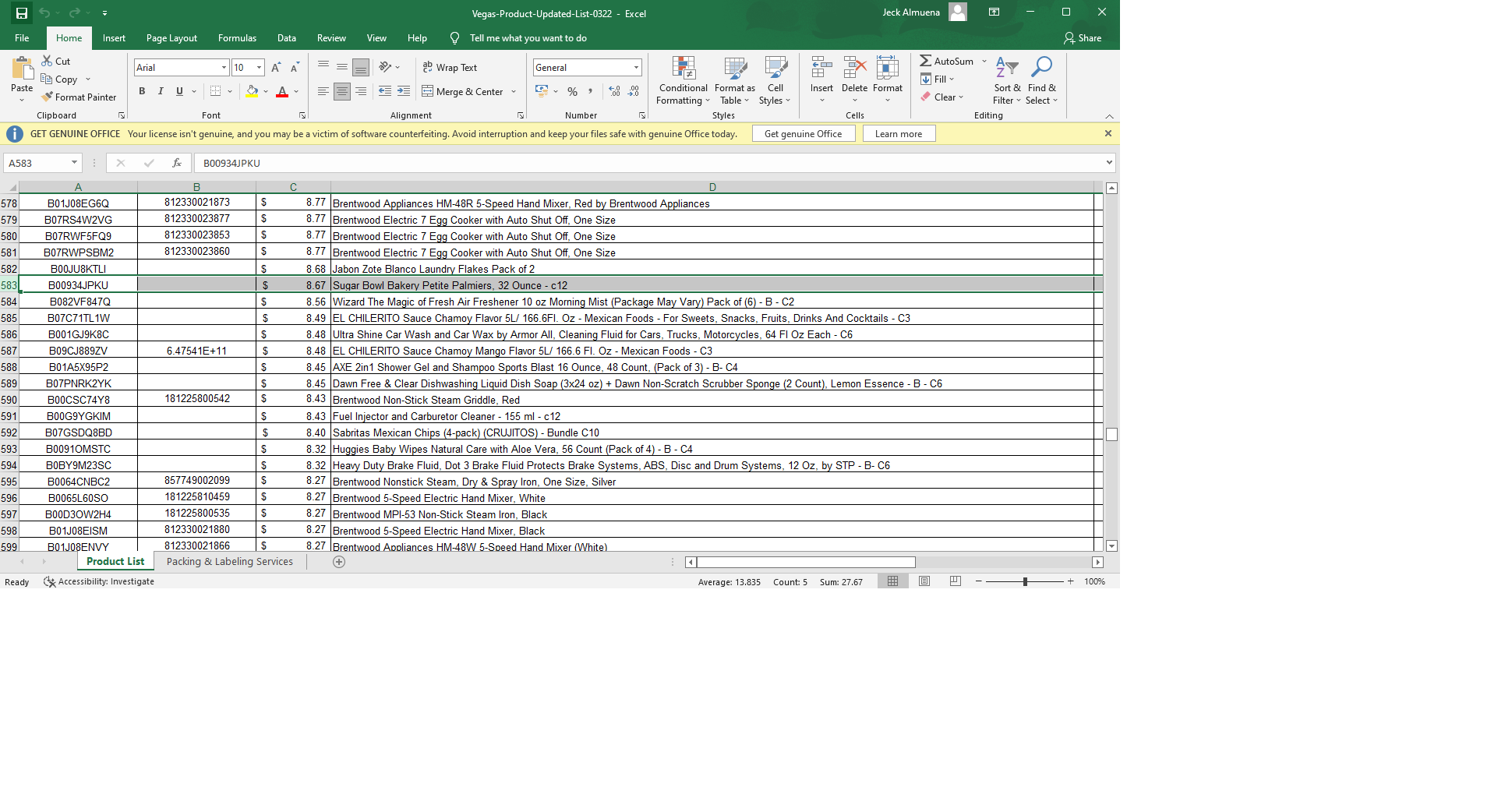Switch to Page Layout view in status bar

click(924, 581)
